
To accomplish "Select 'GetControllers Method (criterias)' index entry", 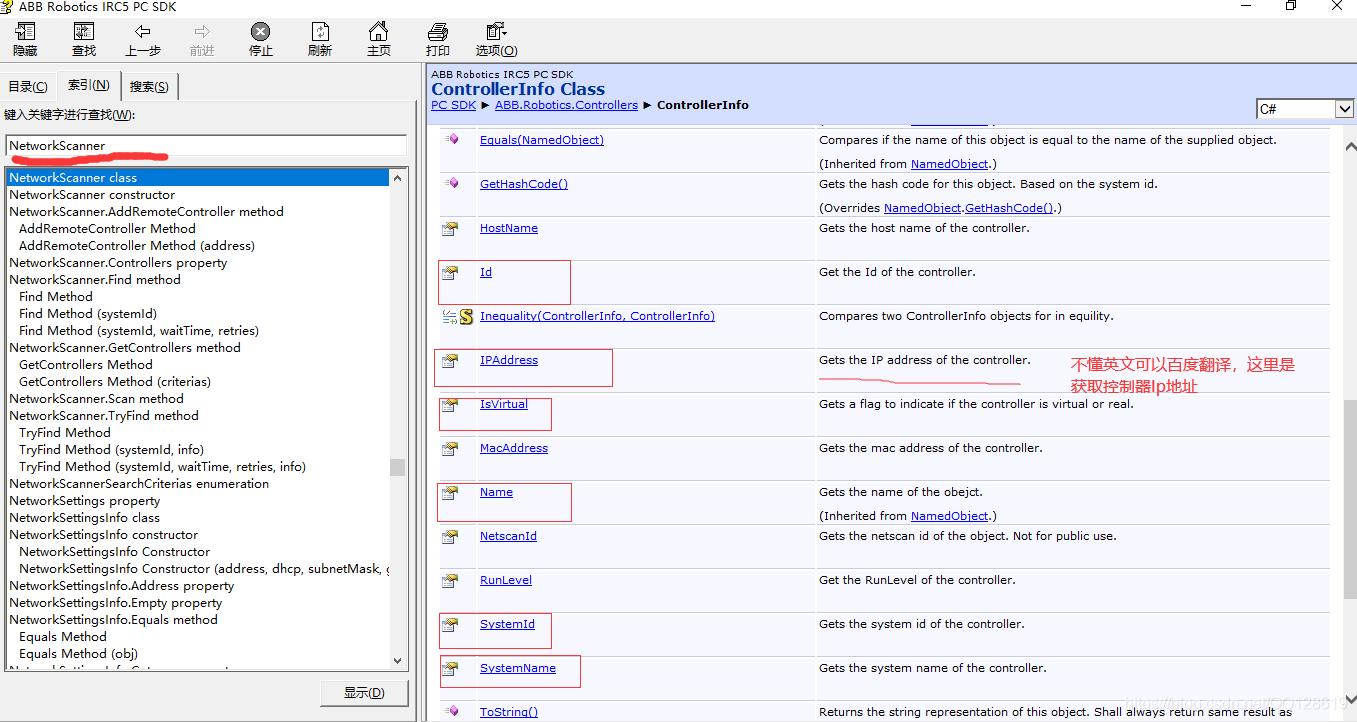I will coord(115,382).
